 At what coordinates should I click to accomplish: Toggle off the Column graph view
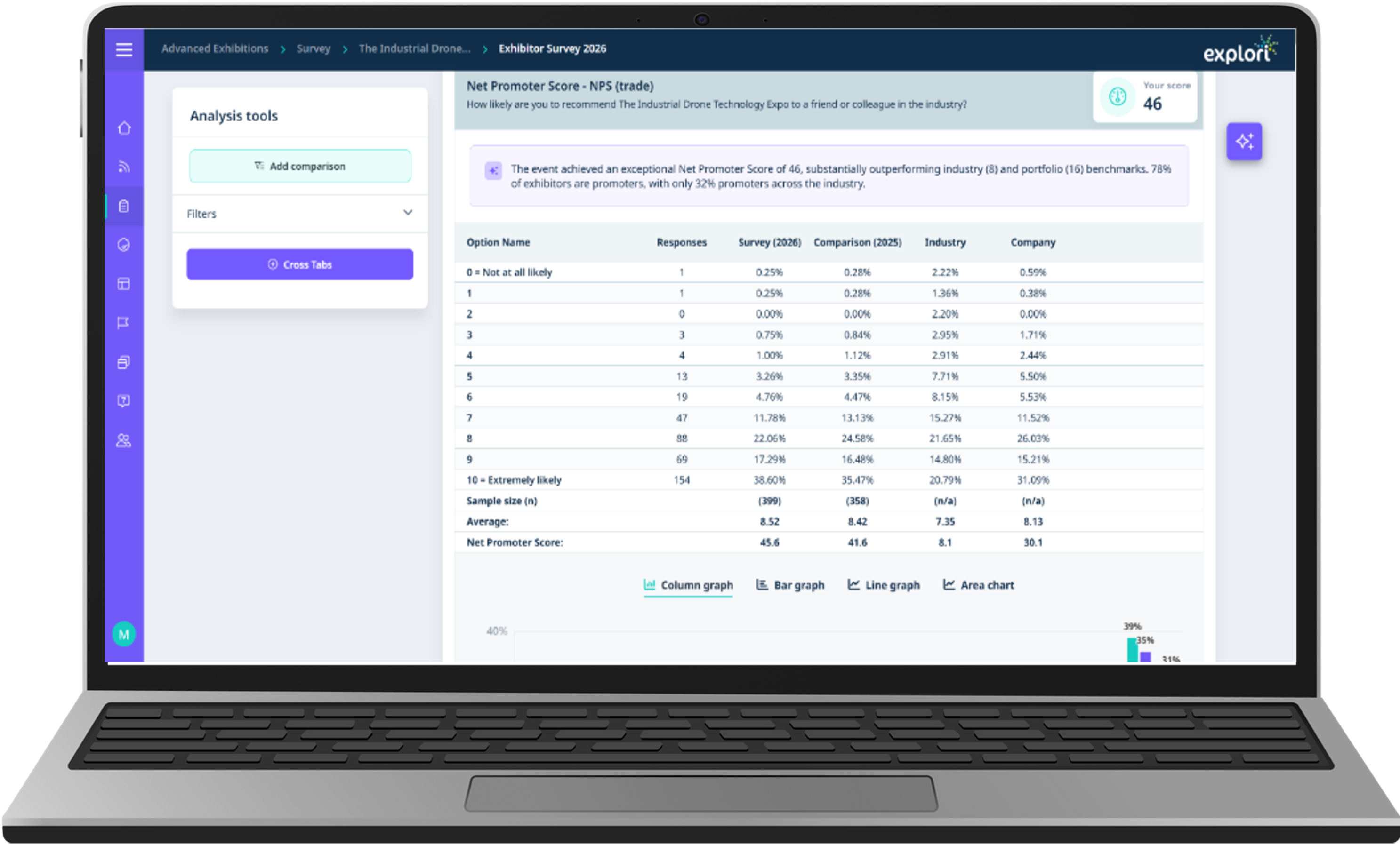pyautogui.click(x=688, y=585)
